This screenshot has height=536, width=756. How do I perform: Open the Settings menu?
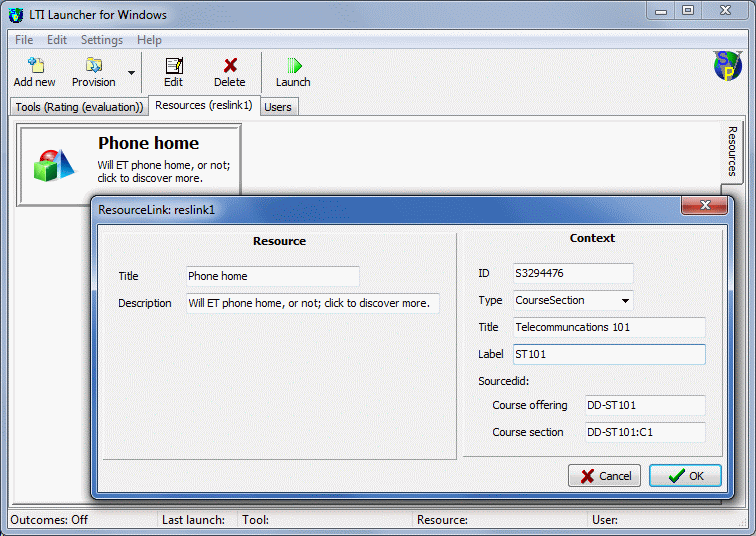tap(102, 40)
